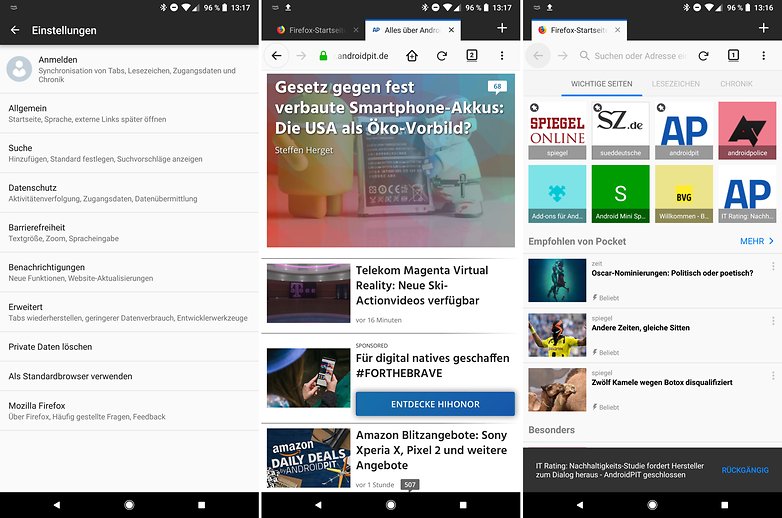Open overflow menu on androidpit toolbar
Image resolution: width=782 pixels, height=518 pixels.
[502, 56]
